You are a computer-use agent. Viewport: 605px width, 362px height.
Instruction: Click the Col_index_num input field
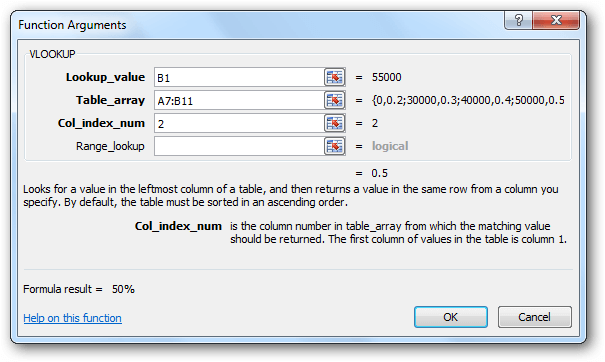tap(239, 123)
